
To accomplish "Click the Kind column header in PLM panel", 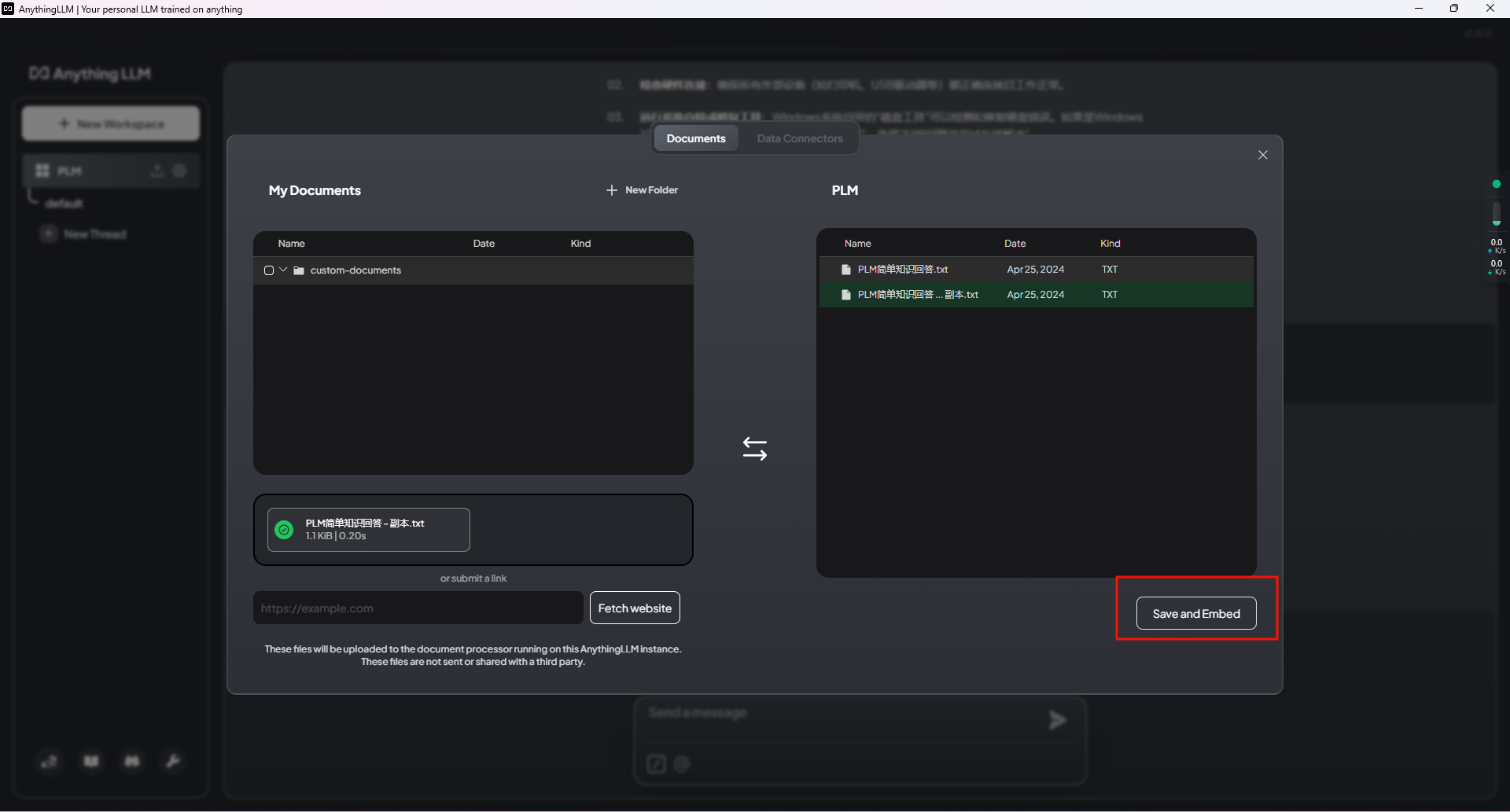I will pyautogui.click(x=1110, y=244).
